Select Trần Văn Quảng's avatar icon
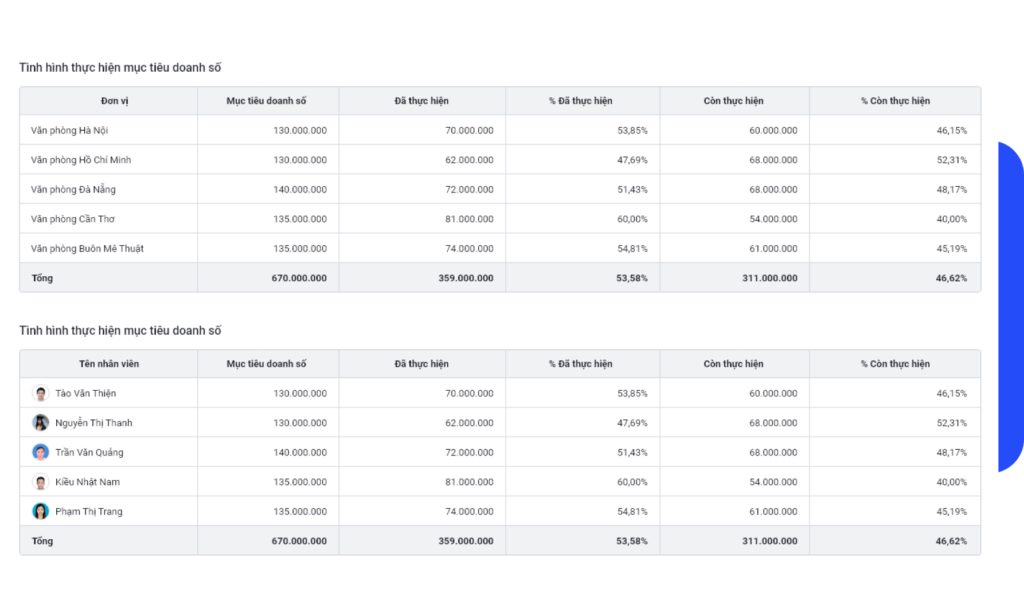 click(41, 452)
